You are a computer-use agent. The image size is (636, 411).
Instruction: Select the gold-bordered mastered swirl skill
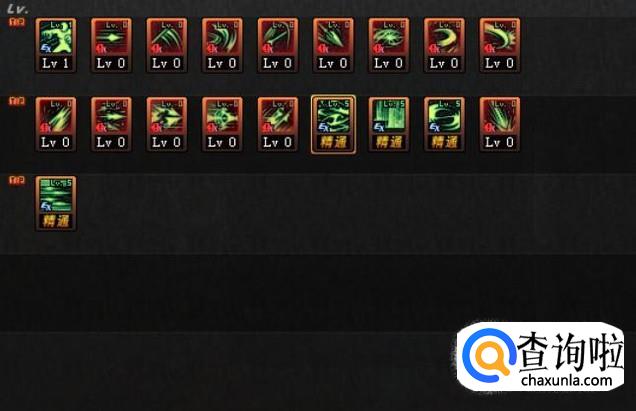pos(333,124)
